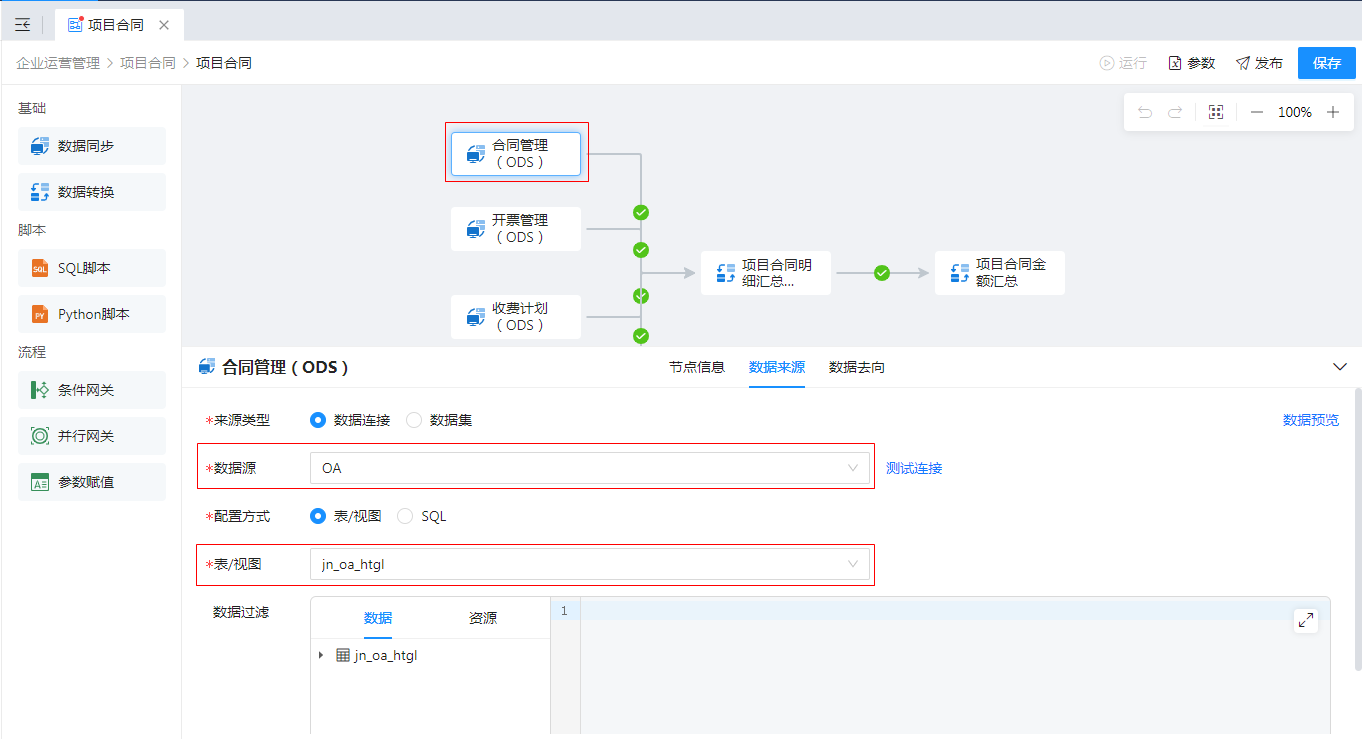This screenshot has width=1362, height=739.
Task: Expand the jn_oa_htgl tree node
Action: pos(321,656)
